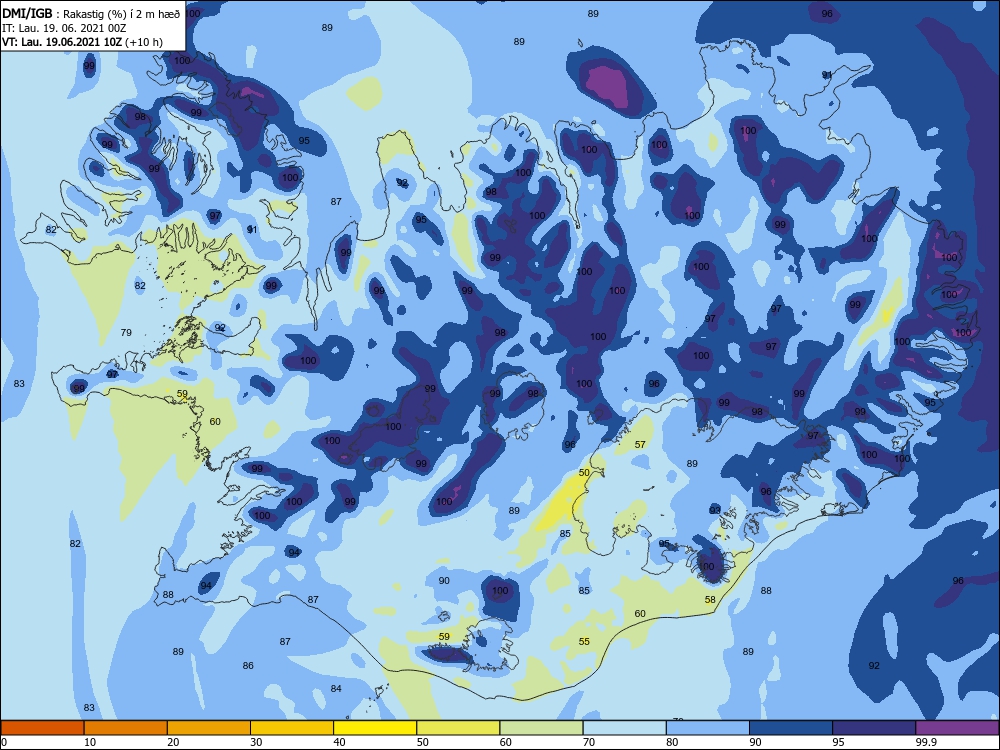Click the '55' humidity value on the map

coord(584,642)
